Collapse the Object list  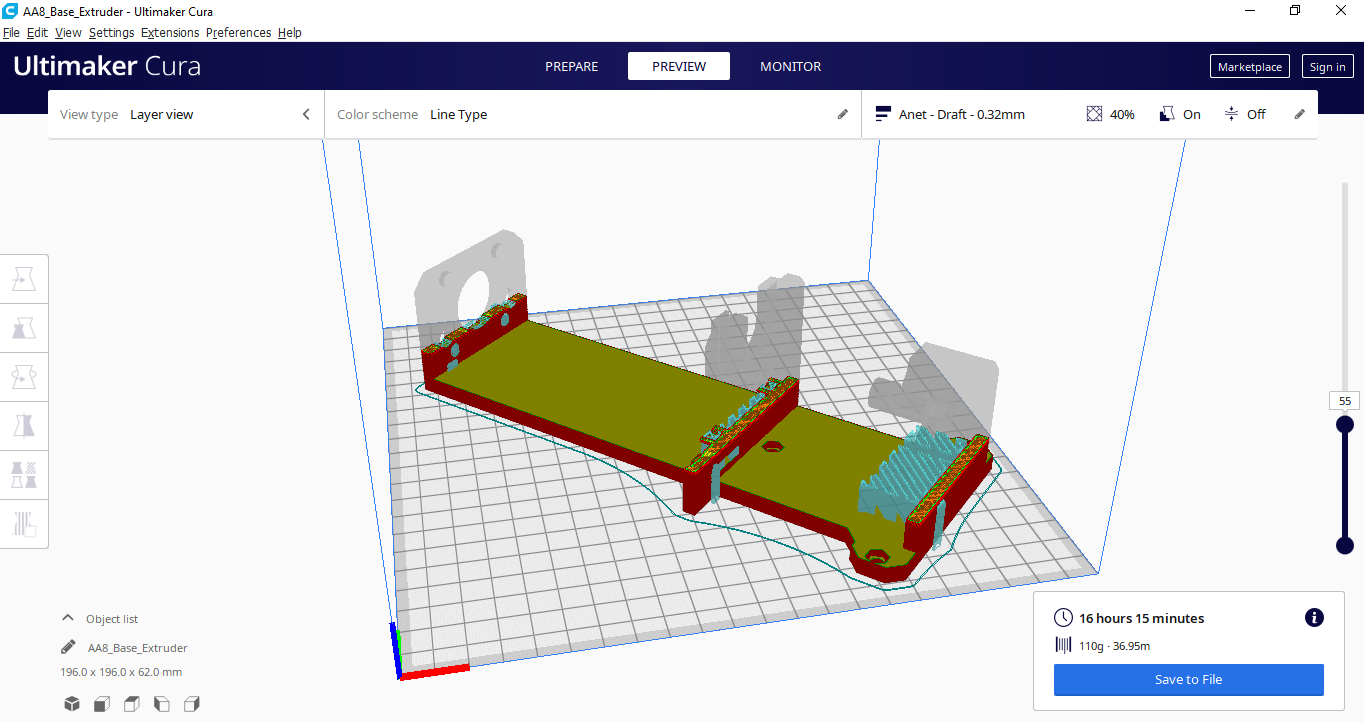click(68, 618)
